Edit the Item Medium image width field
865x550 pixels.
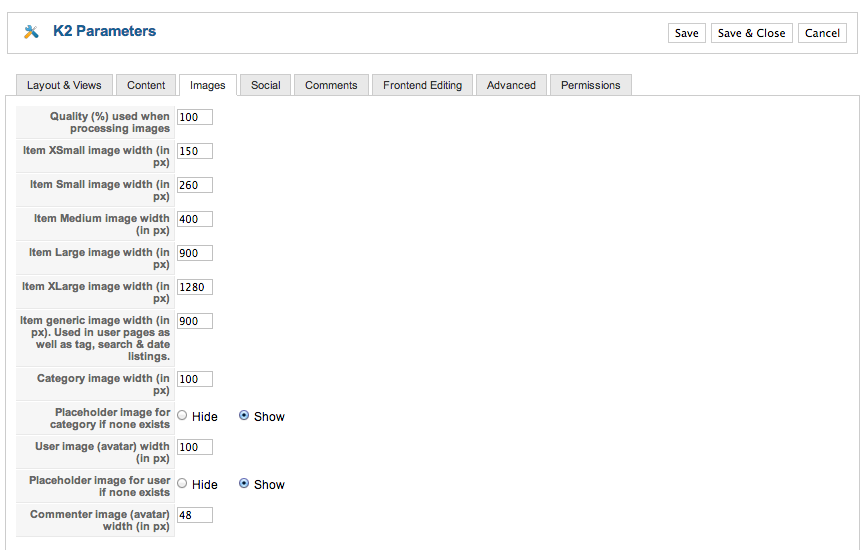pos(195,219)
